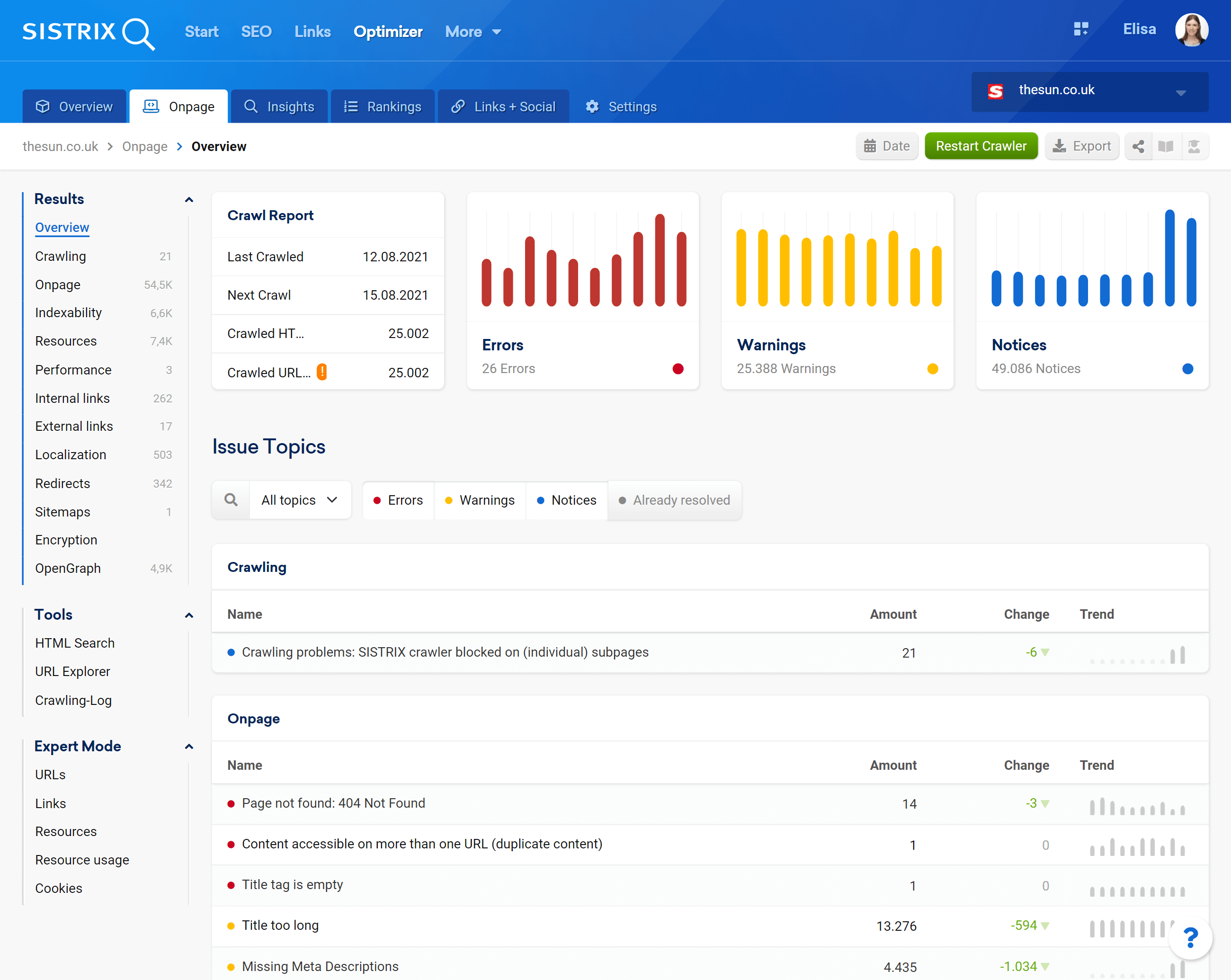Open the Settings tab
This screenshot has height=980, width=1231.
coord(621,107)
